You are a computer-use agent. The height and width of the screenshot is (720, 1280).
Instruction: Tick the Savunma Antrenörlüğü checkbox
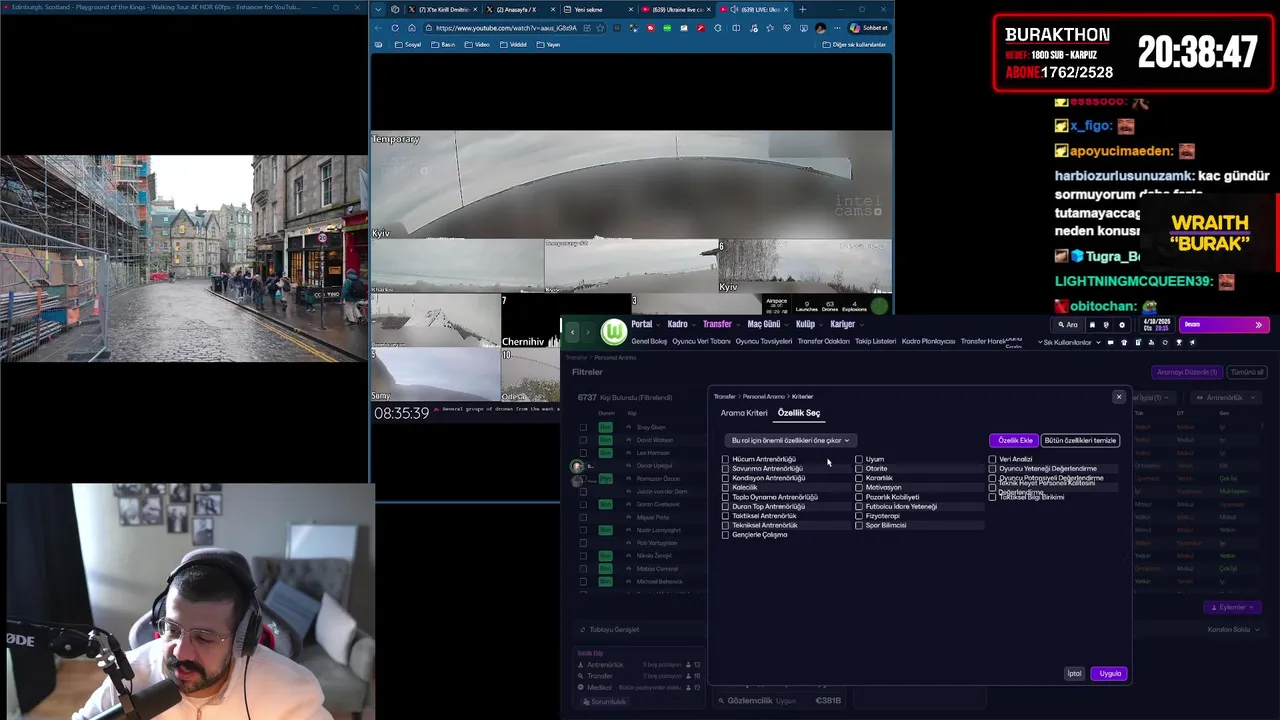coord(726,468)
